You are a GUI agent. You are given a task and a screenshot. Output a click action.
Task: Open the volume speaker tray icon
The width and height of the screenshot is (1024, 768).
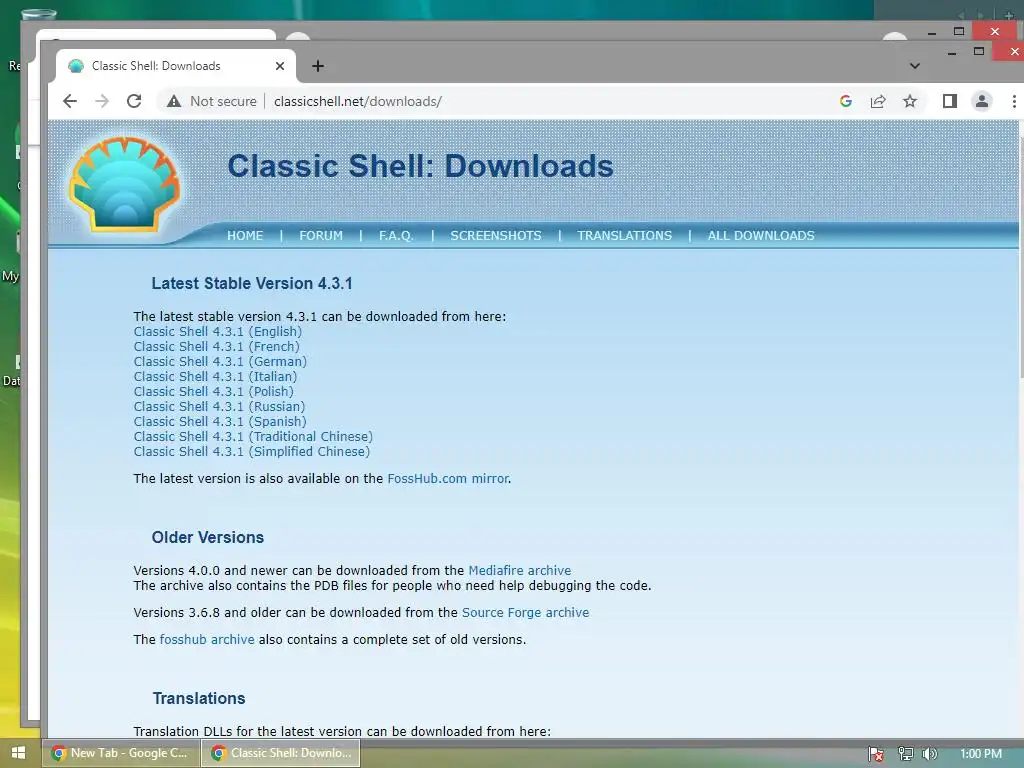(929, 754)
